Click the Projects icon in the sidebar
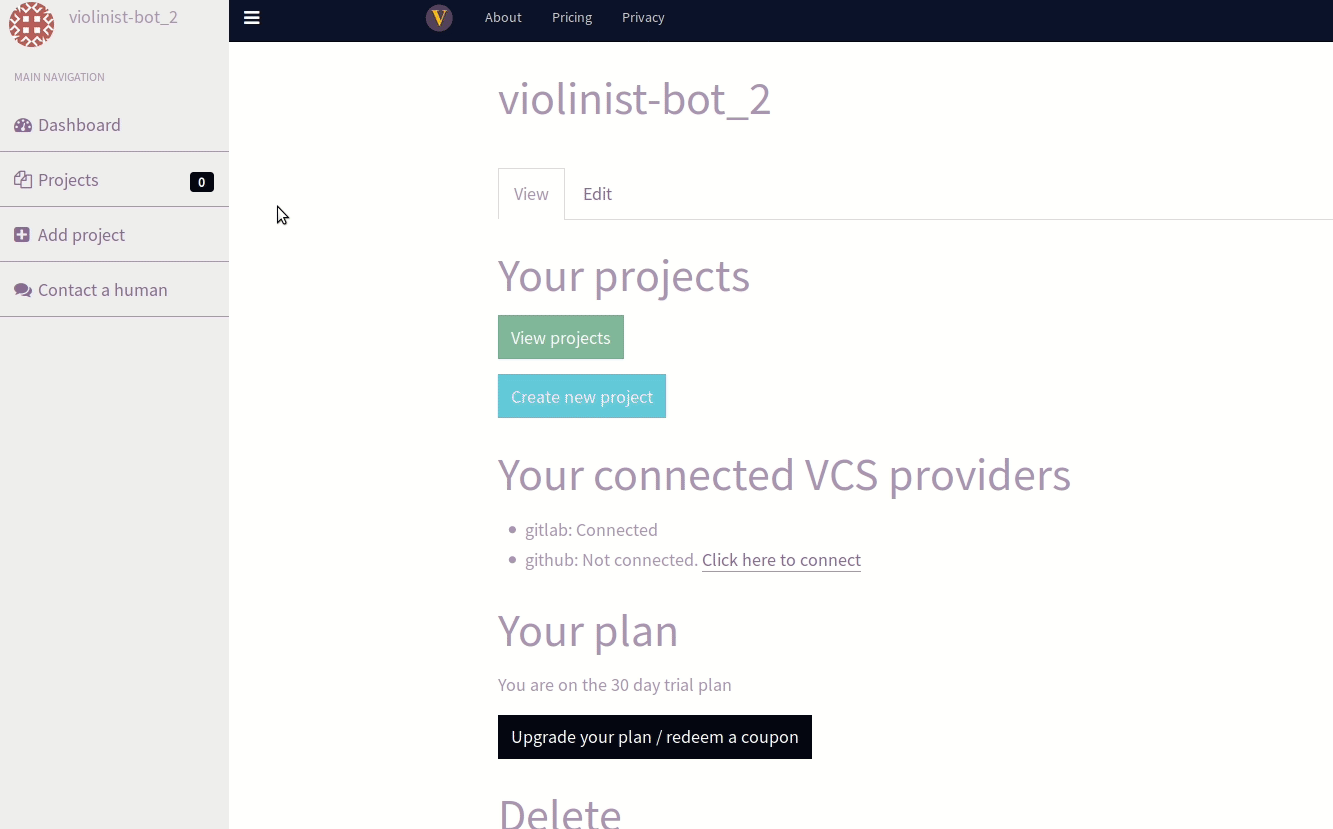Screen dimensions: 1333x829 22,179
